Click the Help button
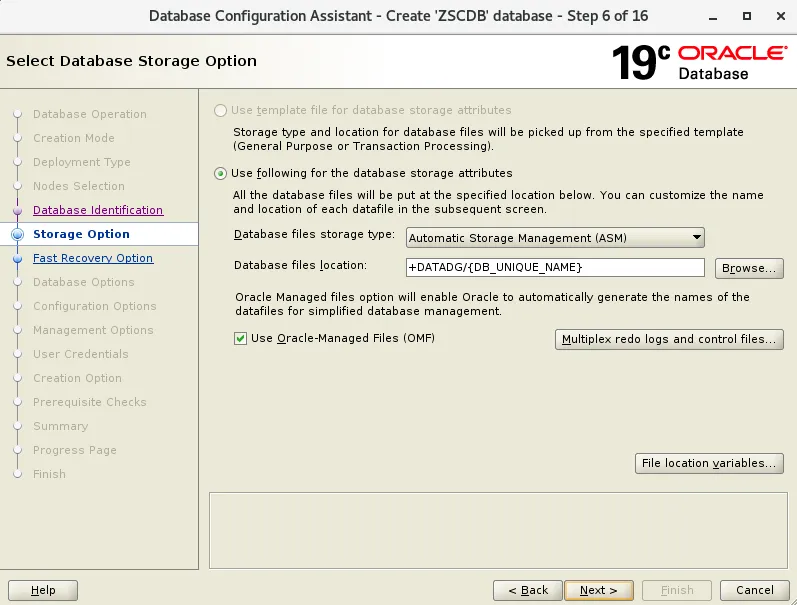This screenshot has height=605, width=797. [x=43, y=590]
